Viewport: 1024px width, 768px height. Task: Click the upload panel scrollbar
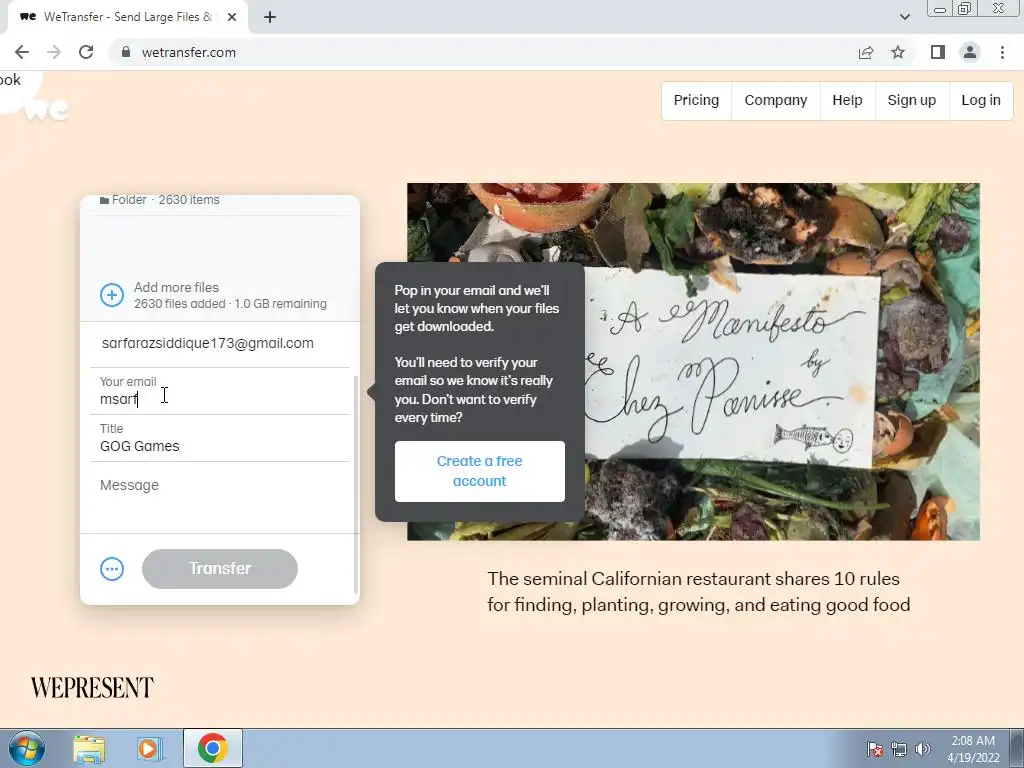coord(356,485)
